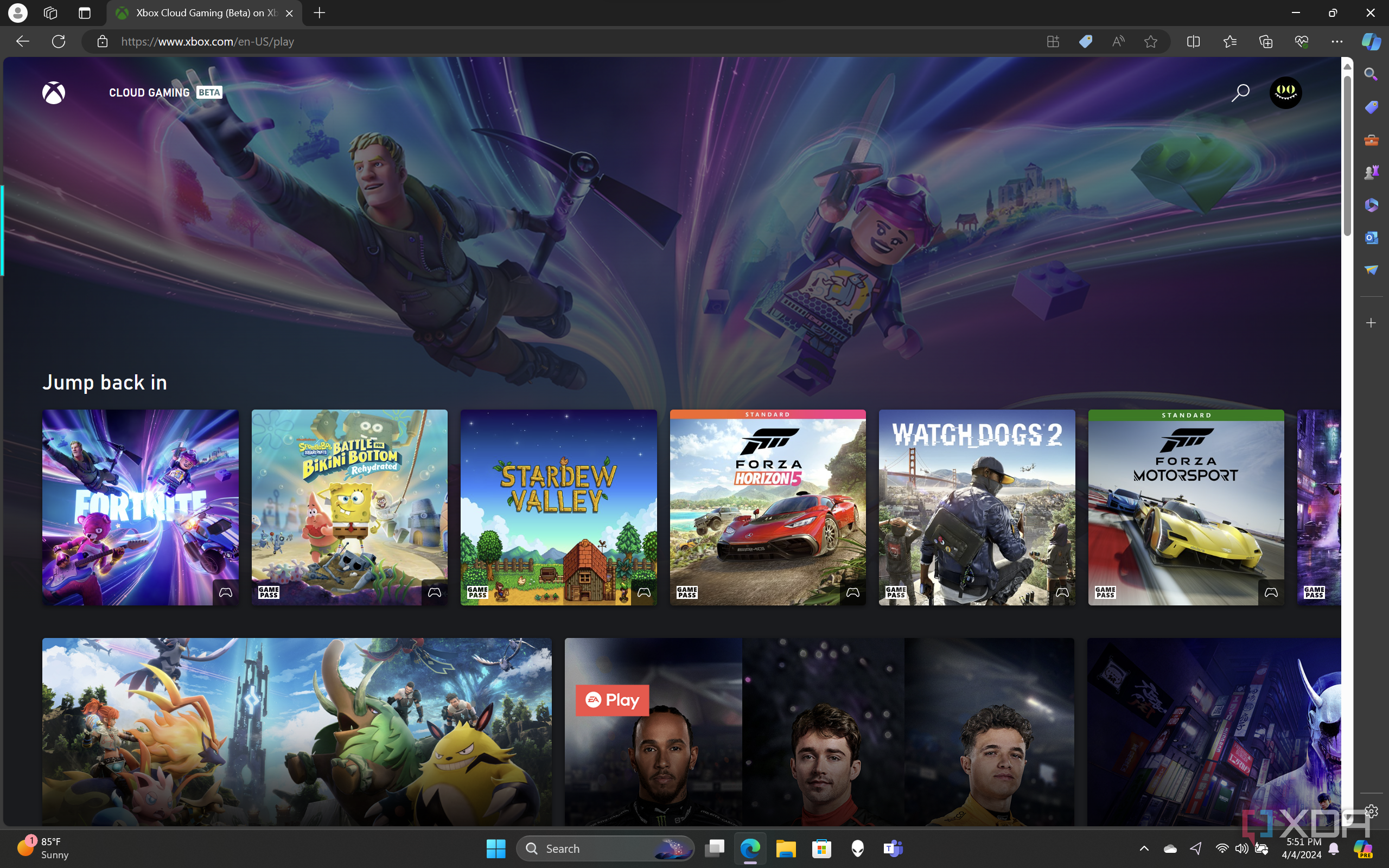
Task: Open Edge sidebar settings gear
Action: [x=1371, y=810]
